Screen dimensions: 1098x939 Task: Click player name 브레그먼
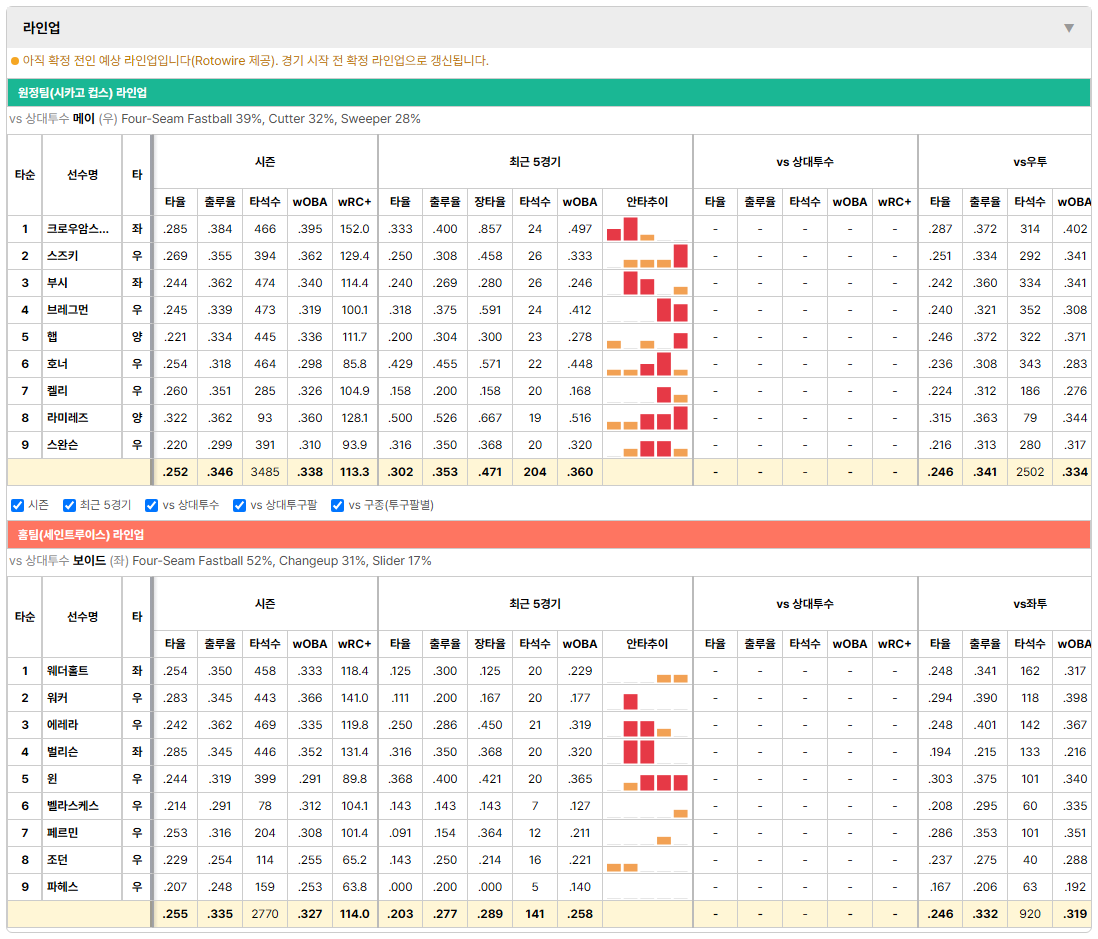(x=67, y=310)
